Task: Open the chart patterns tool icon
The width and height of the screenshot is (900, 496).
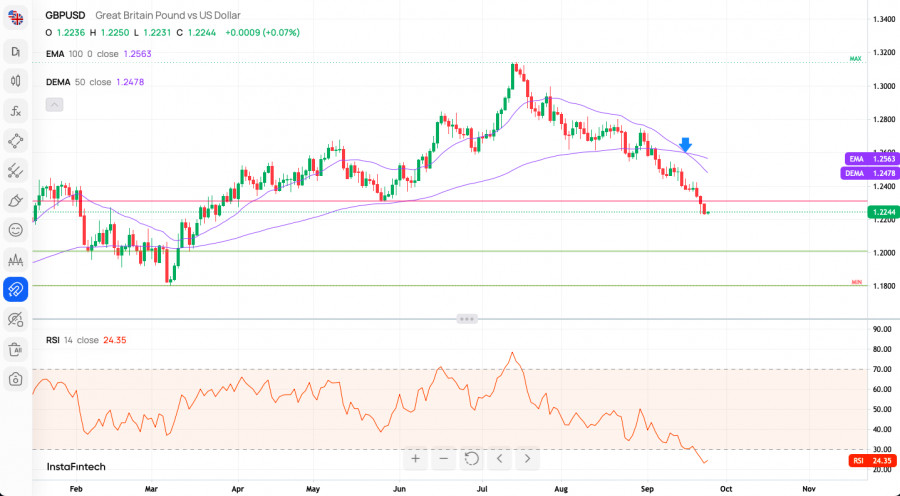Action: pyautogui.click(x=15, y=260)
